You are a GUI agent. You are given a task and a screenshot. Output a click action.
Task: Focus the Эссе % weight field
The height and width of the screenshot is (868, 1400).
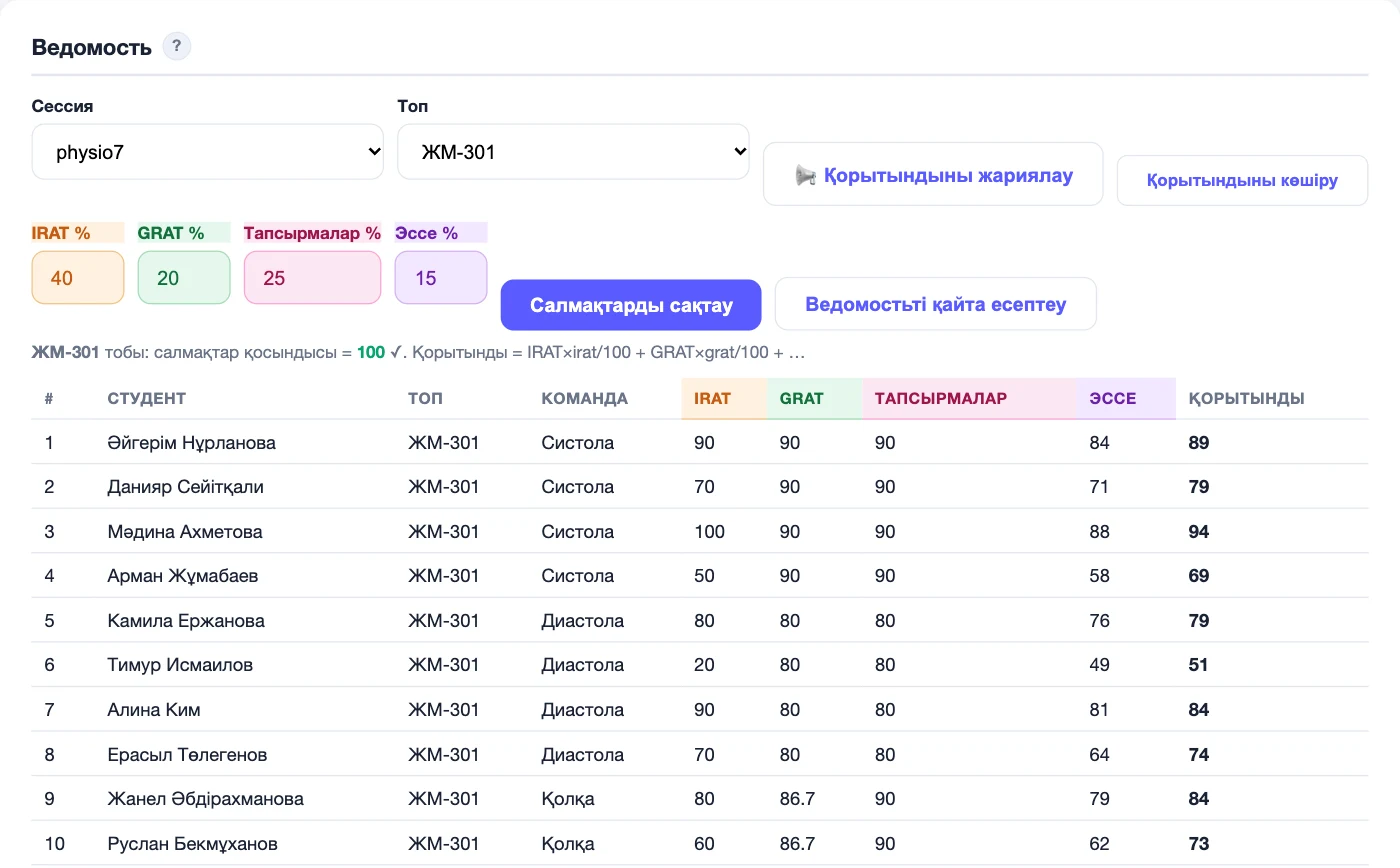[x=441, y=277]
